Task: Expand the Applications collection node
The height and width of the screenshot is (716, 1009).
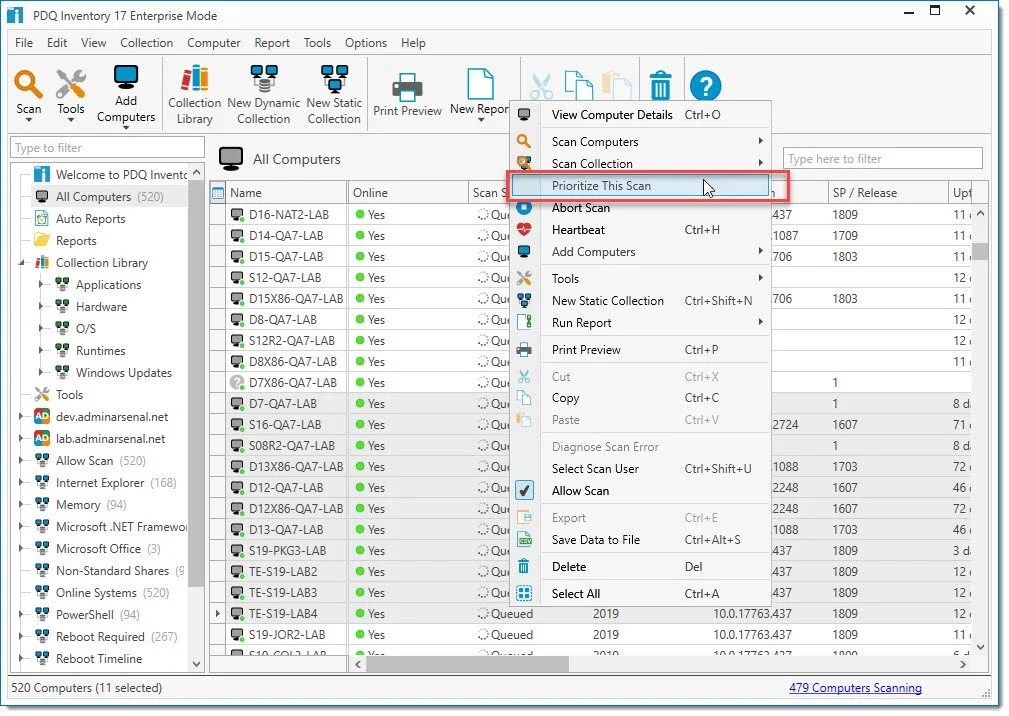Action: point(41,284)
